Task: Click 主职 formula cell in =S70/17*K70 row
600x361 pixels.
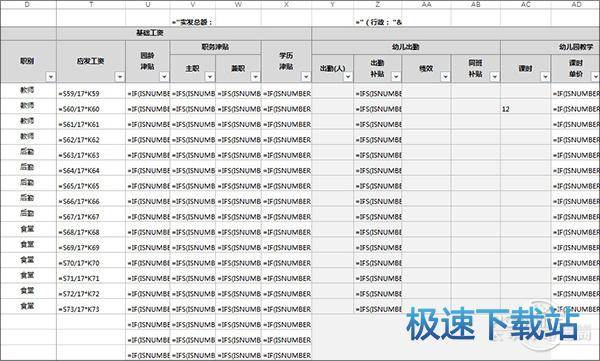Action: click(x=193, y=260)
